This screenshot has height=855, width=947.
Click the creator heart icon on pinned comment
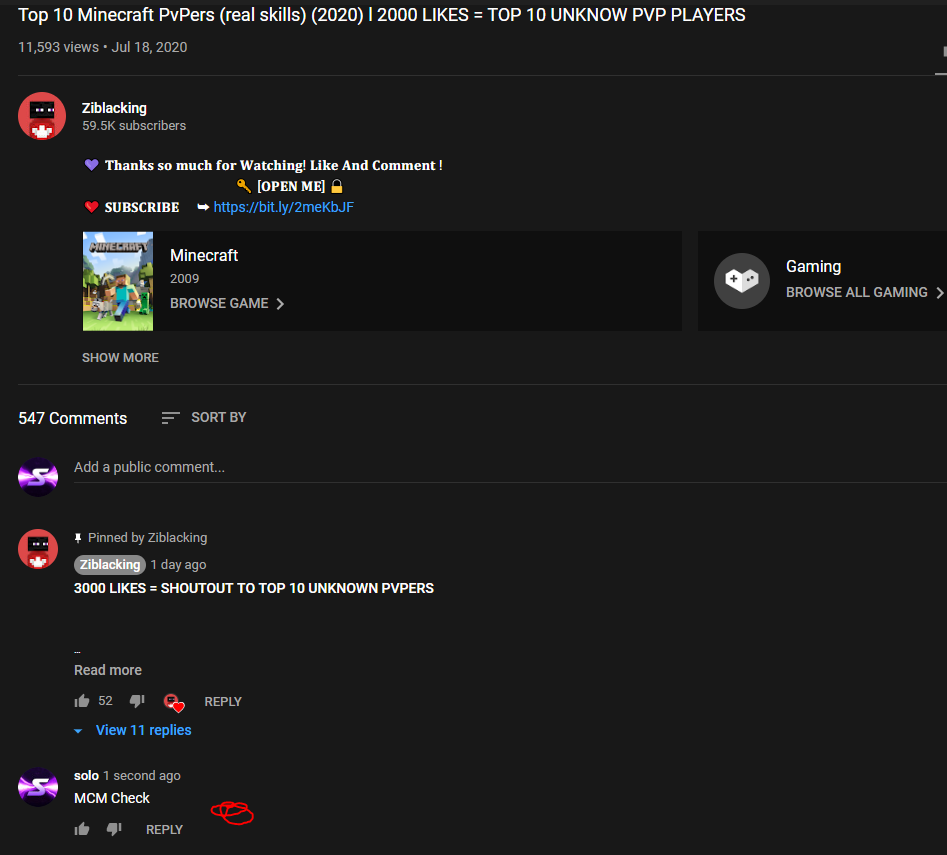pyautogui.click(x=174, y=702)
